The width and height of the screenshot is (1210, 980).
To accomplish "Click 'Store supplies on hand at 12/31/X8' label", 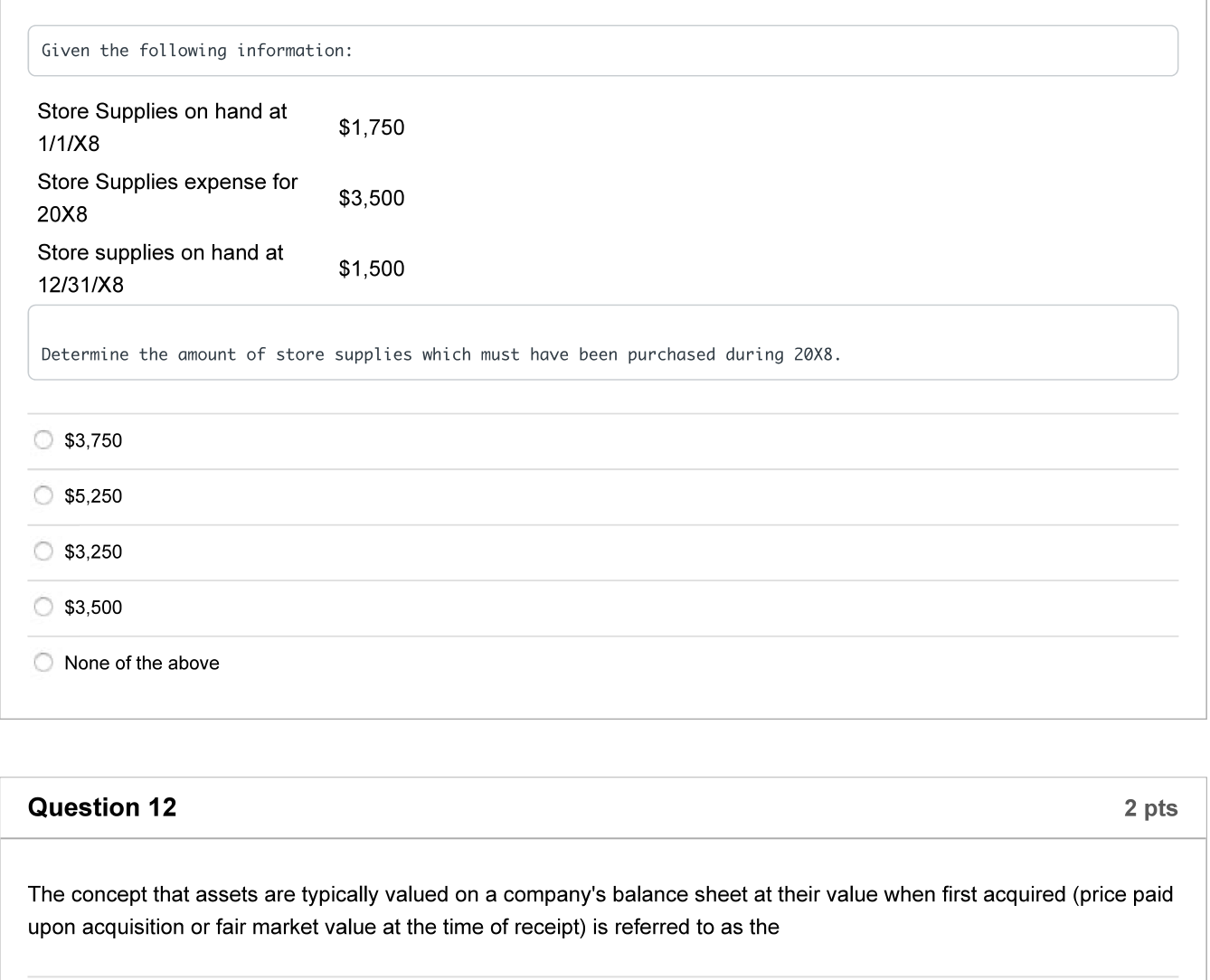I will click(160, 269).
